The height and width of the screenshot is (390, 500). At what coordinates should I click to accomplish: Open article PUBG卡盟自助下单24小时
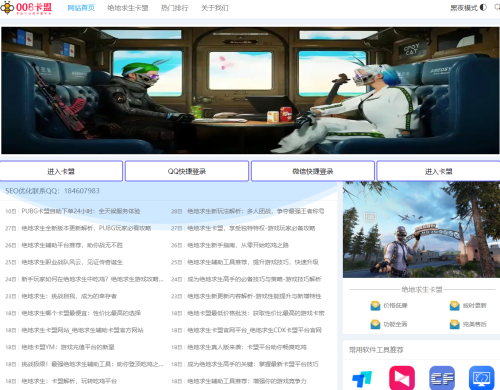tap(81, 211)
